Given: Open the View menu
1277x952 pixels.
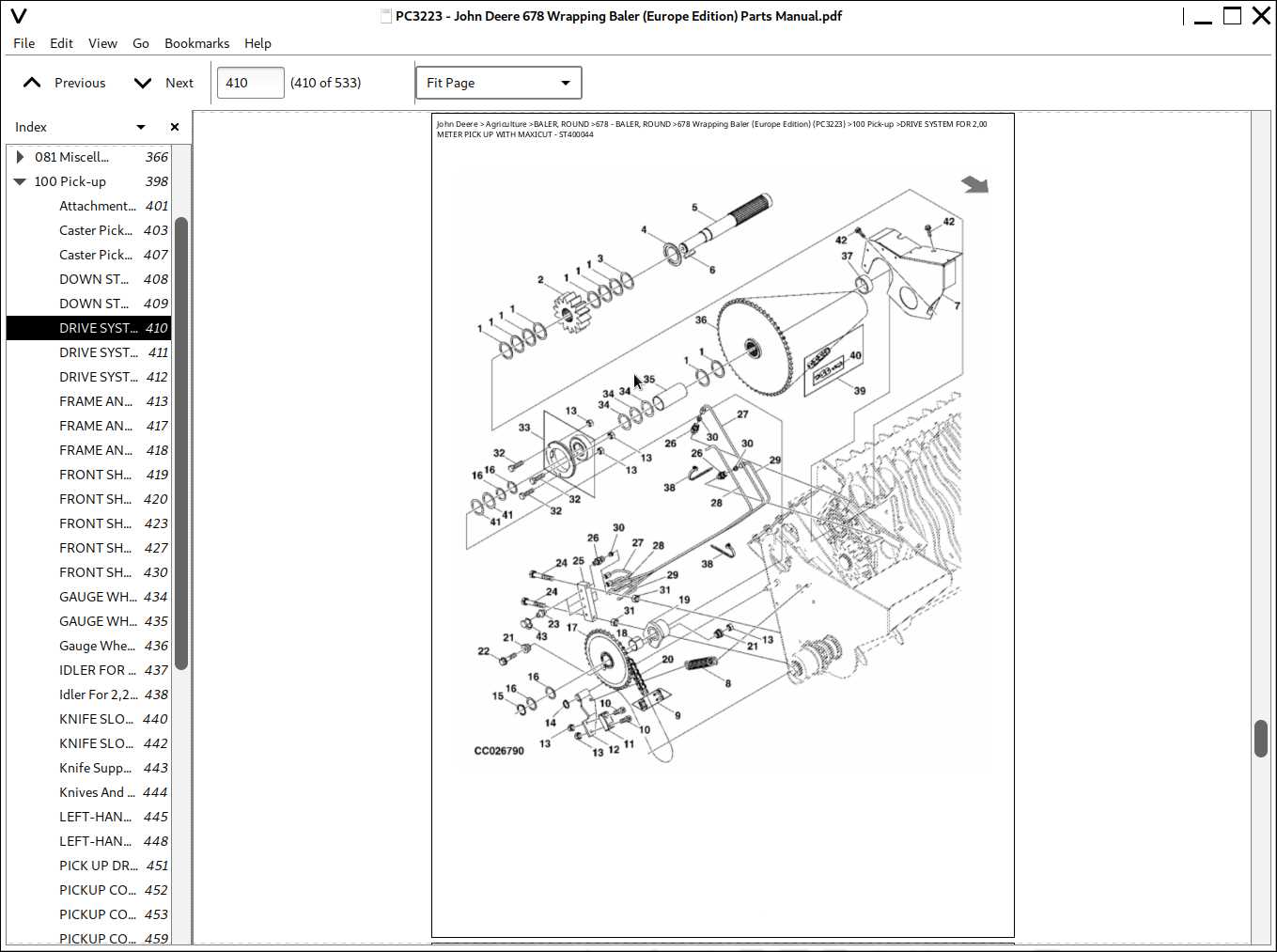Looking at the screenshot, I should 102,43.
